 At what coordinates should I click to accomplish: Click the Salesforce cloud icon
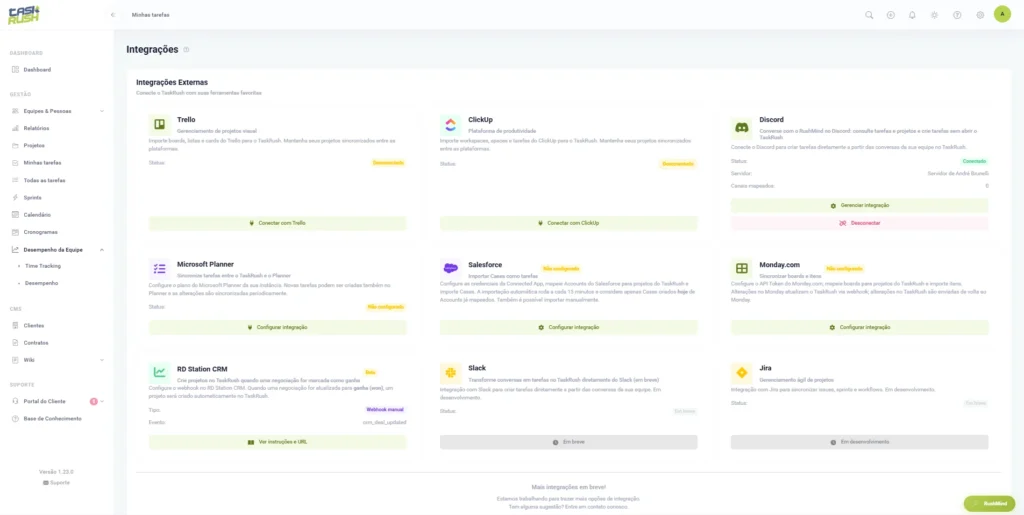tap(450, 268)
